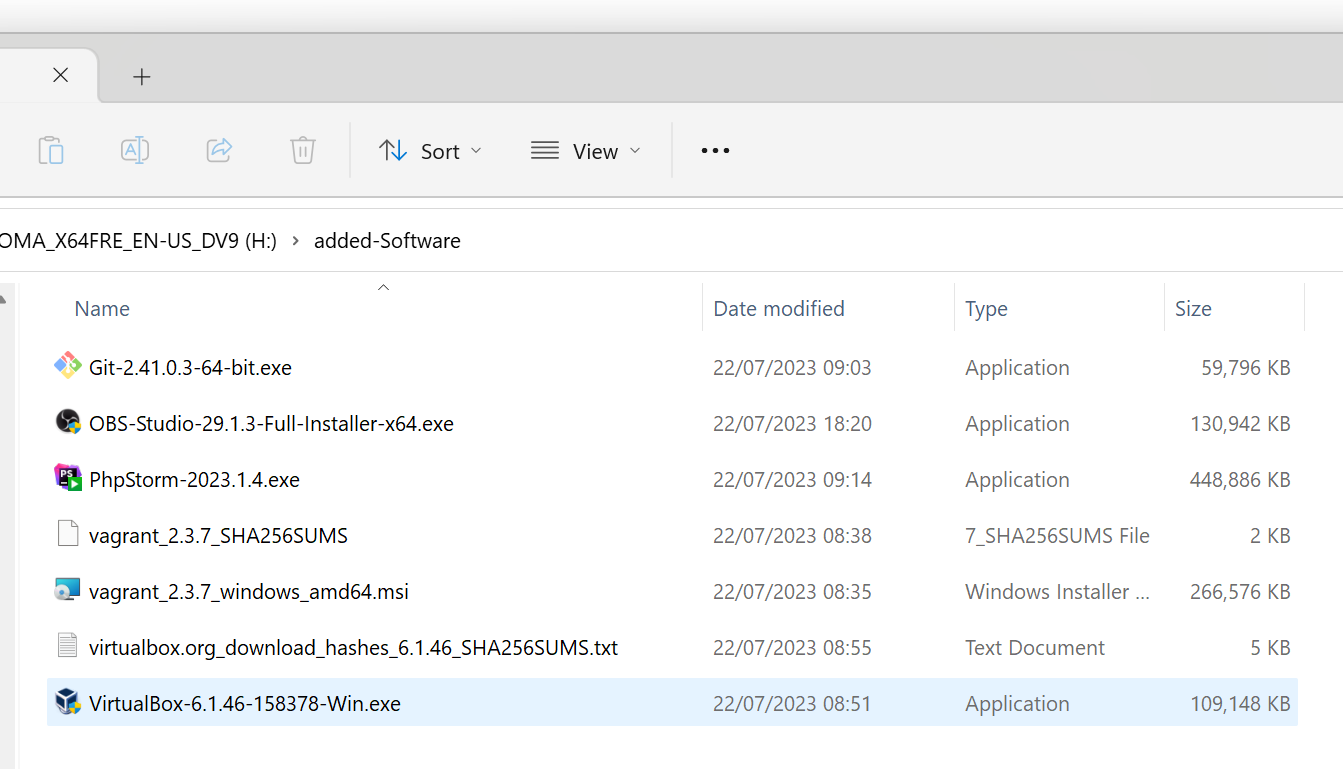Viewport: 1343px width, 769px height.
Task: Click the Git installer file icon
Action: 67,366
